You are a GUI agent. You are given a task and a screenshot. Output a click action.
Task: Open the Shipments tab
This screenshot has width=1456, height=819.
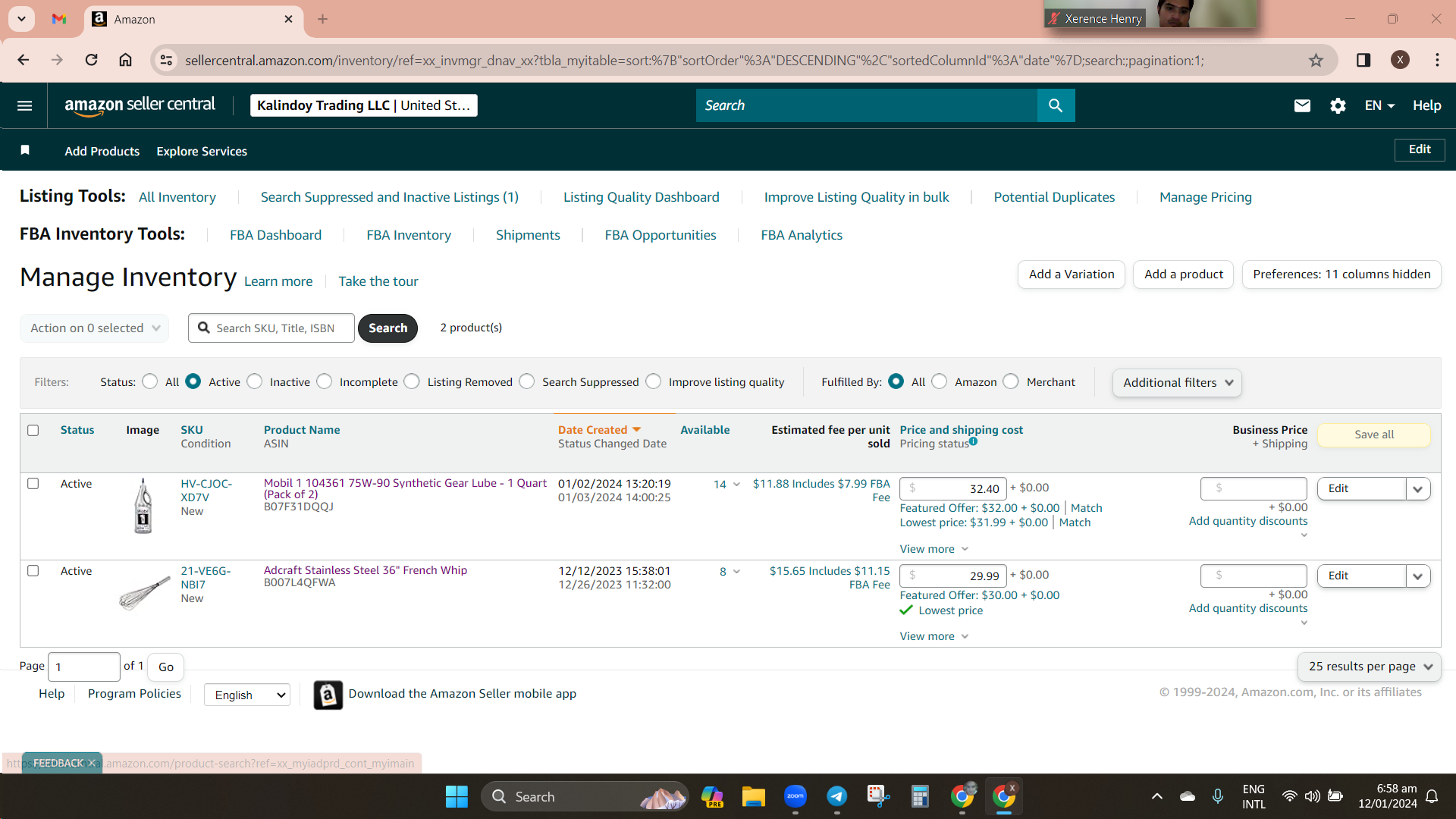point(528,235)
